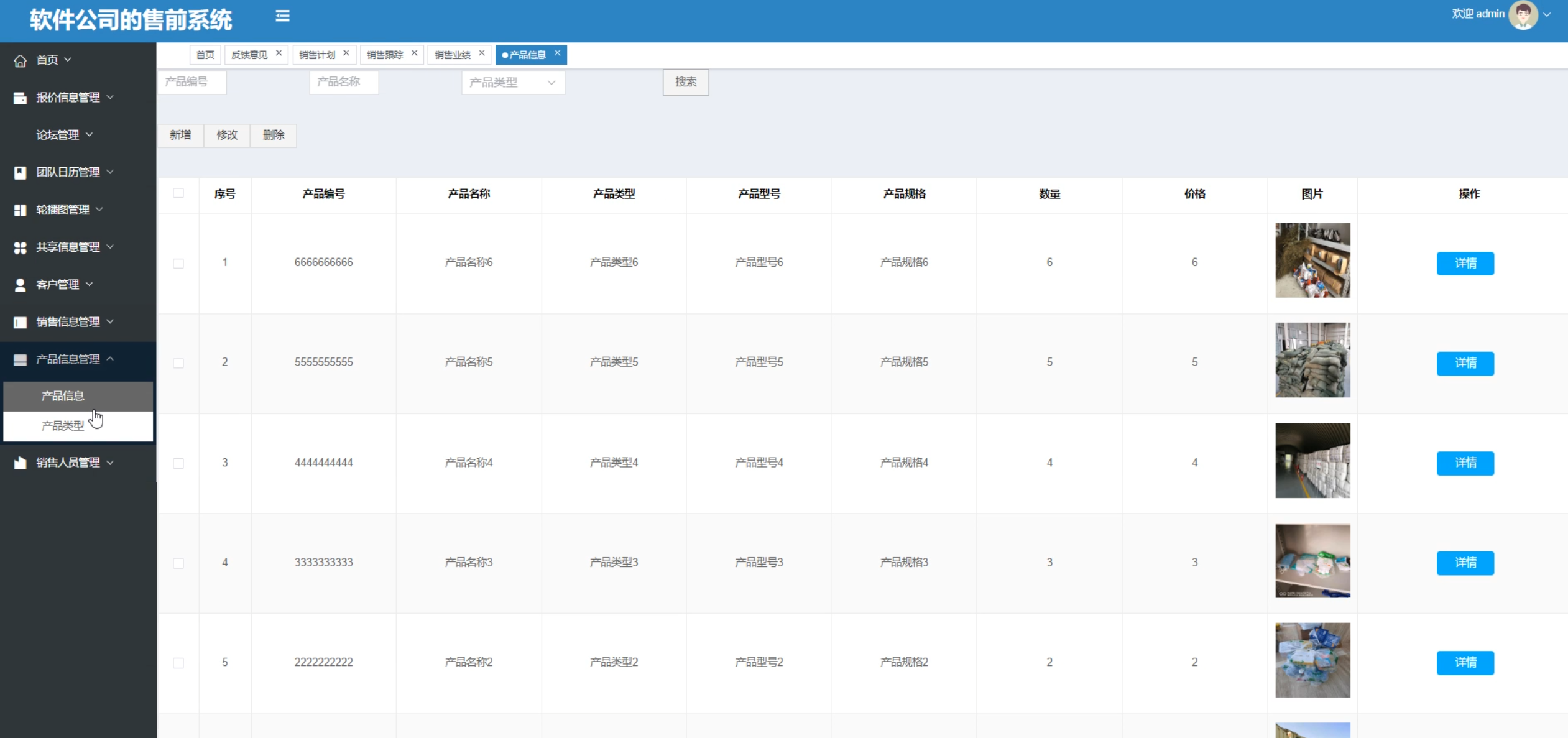The image size is (1568, 738).
Task: Click the 首页 home icon in sidebar
Action: coord(20,60)
